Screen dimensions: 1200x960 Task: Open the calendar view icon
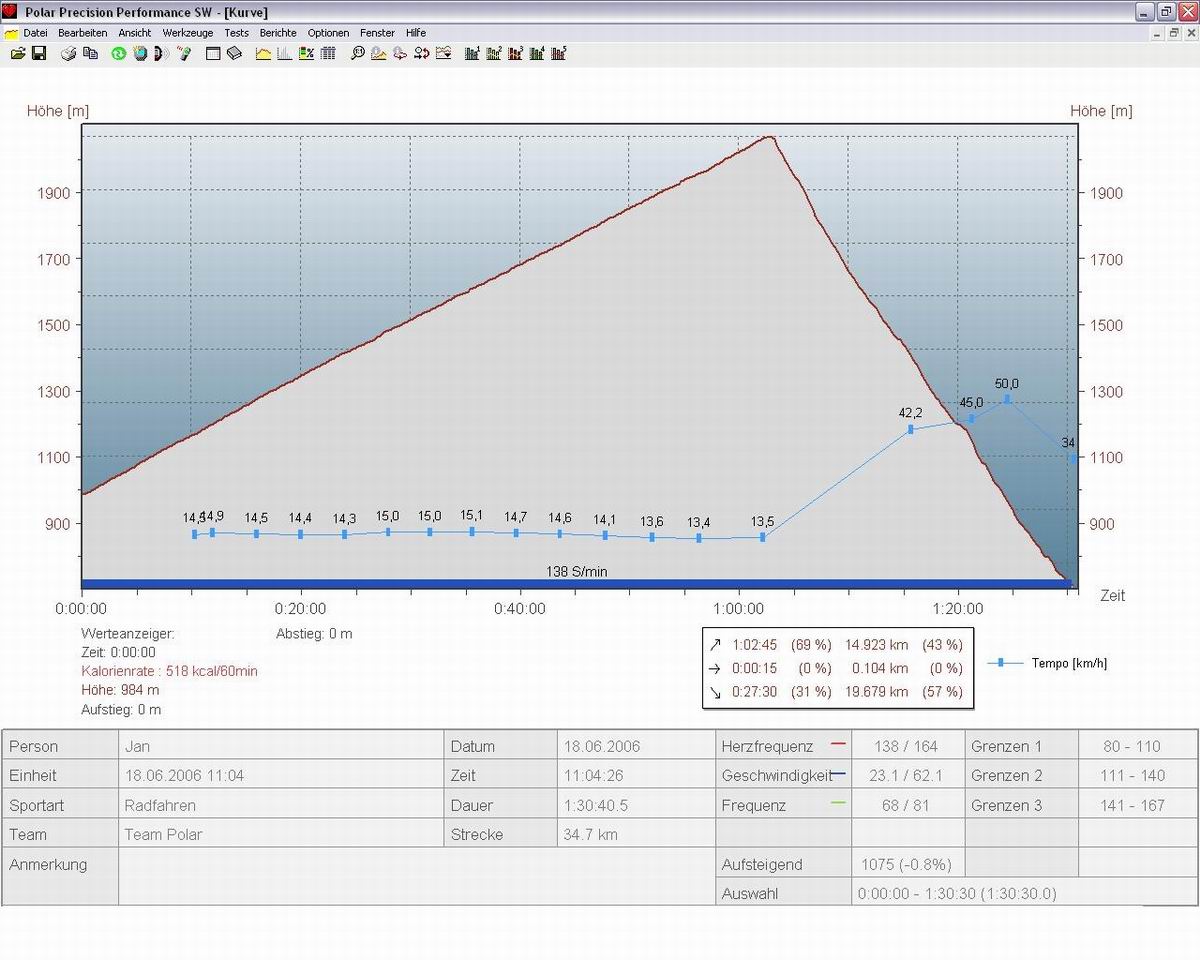click(213, 53)
